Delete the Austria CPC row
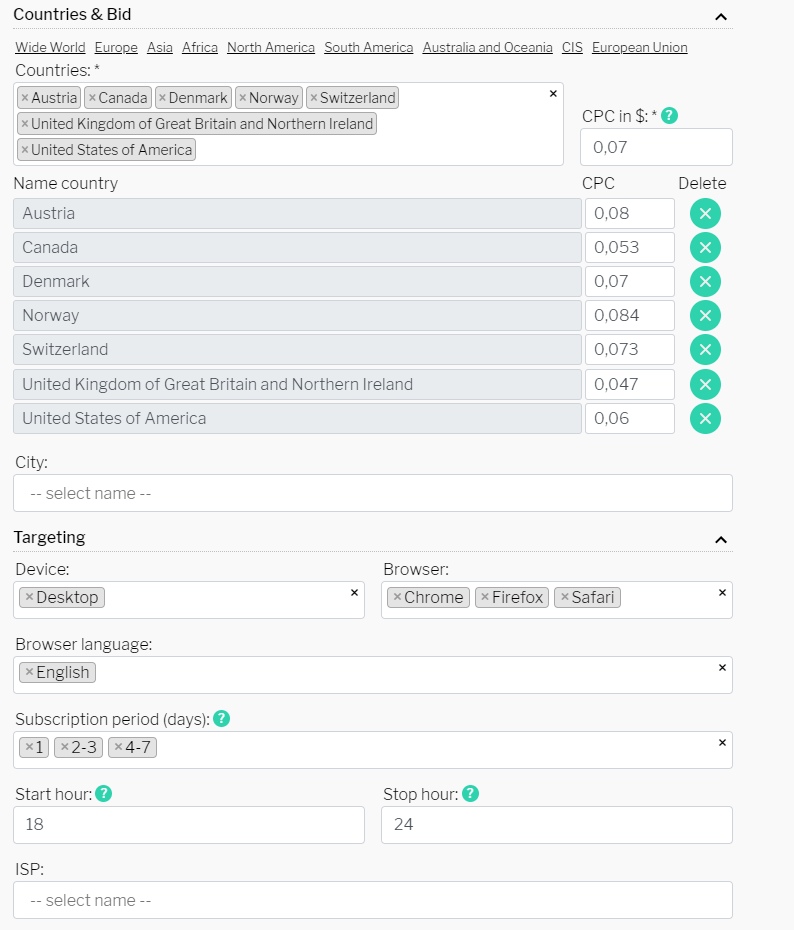The width and height of the screenshot is (794, 930). [705, 214]
